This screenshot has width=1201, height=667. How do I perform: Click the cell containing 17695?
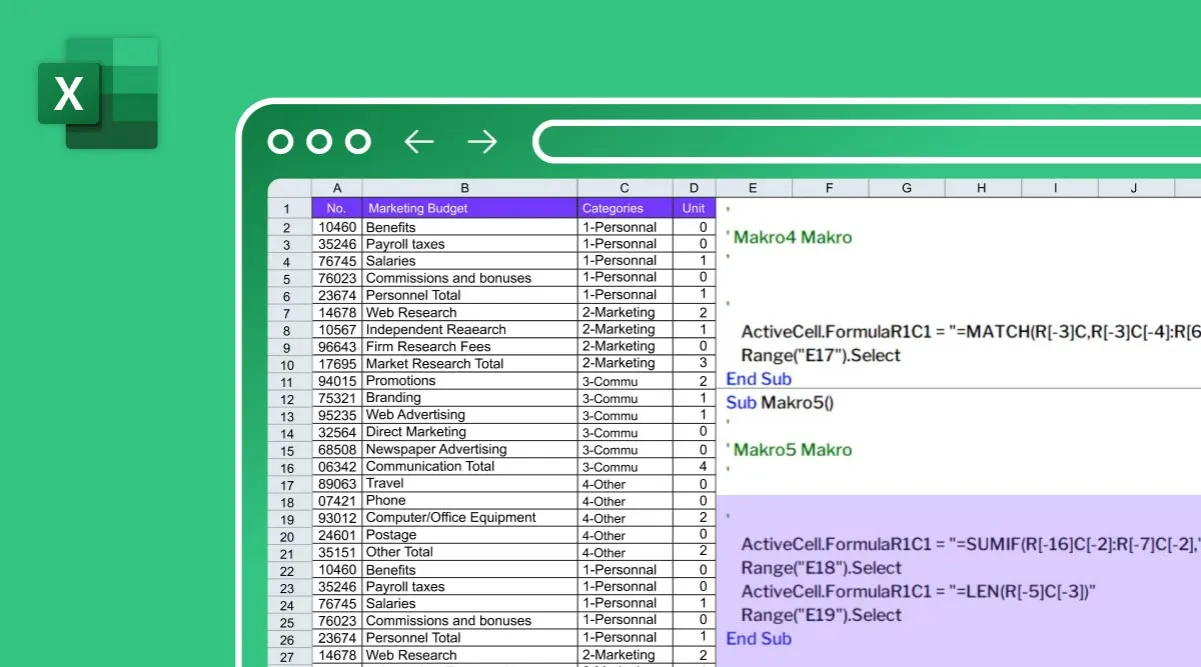tap(337, 363)
